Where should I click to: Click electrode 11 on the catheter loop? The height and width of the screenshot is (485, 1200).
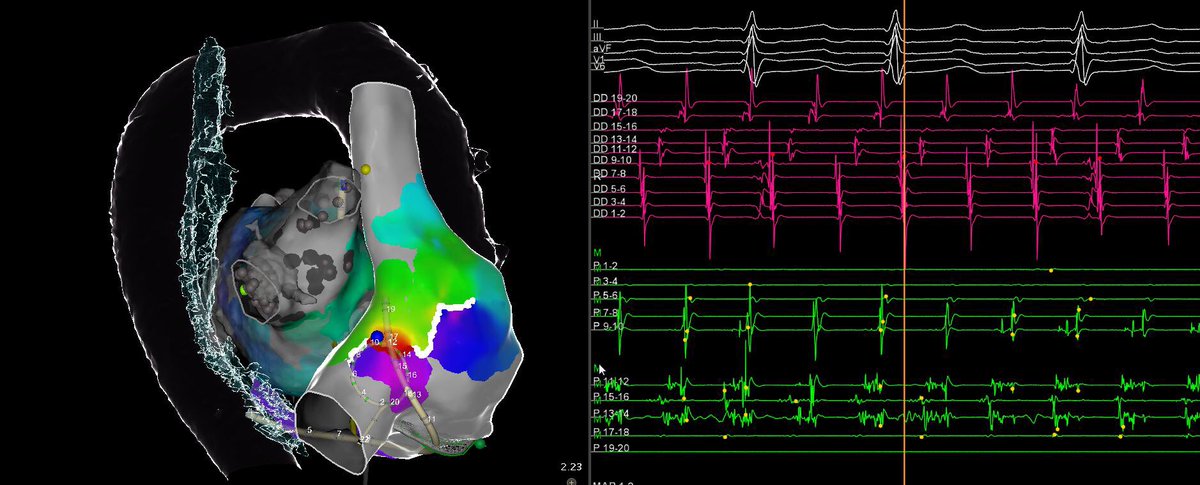click(x=431, y=416)
